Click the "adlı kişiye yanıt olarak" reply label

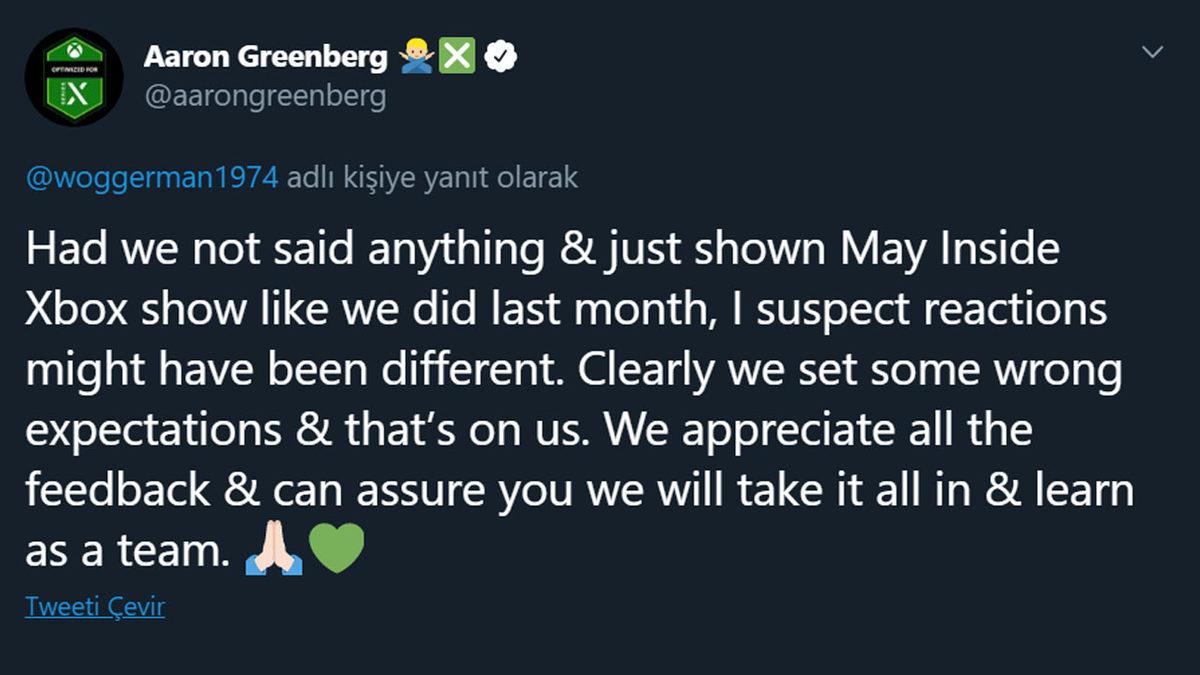(x=432, y=178)
